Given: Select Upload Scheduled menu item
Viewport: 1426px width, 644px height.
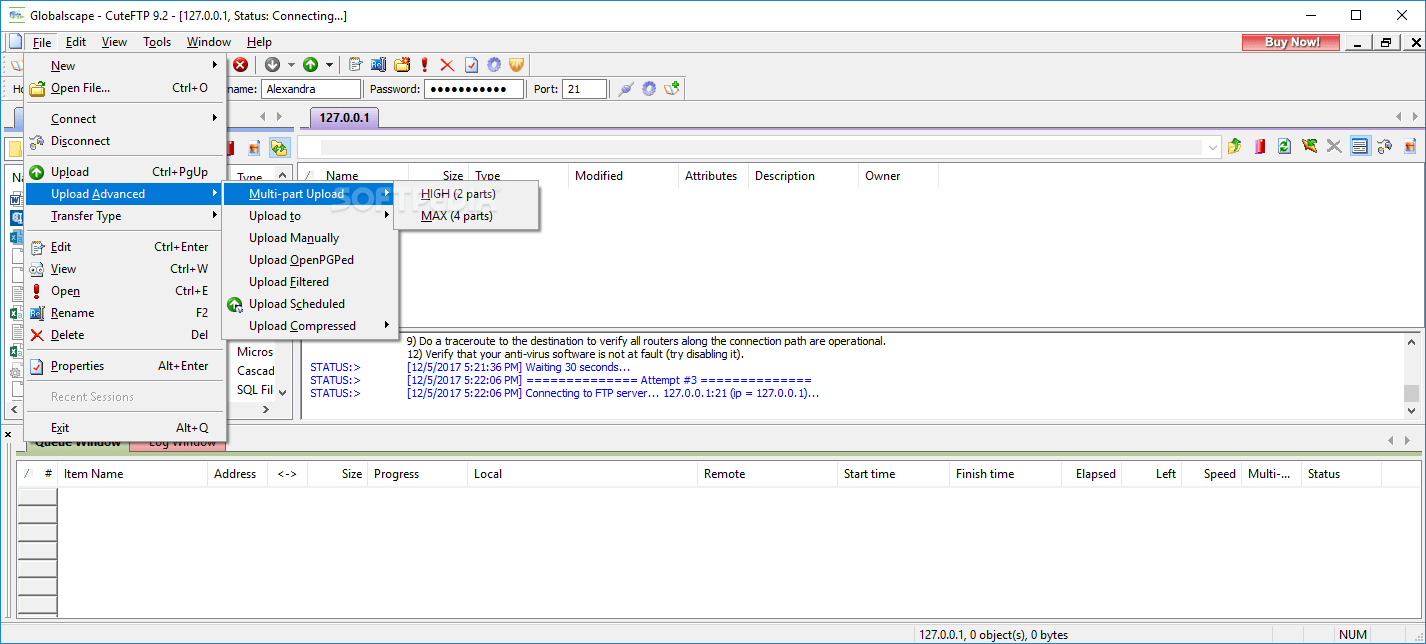Looking at the screenshot, I should (x=310, y=304).
